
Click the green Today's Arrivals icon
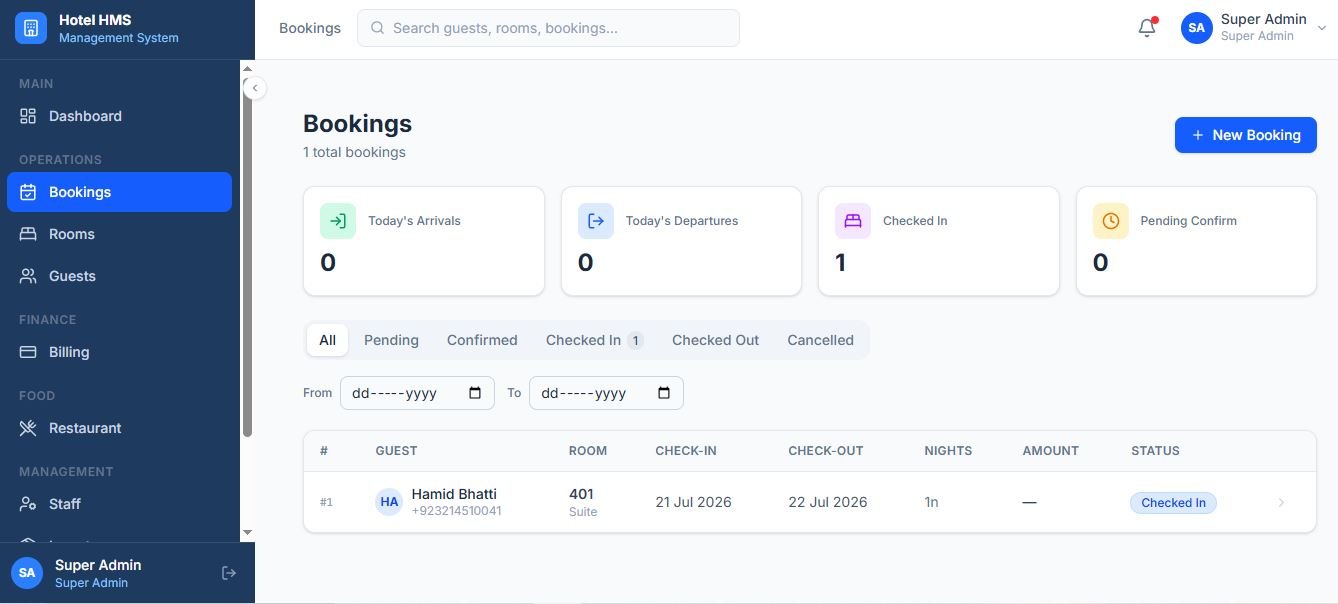pos(338,221)
